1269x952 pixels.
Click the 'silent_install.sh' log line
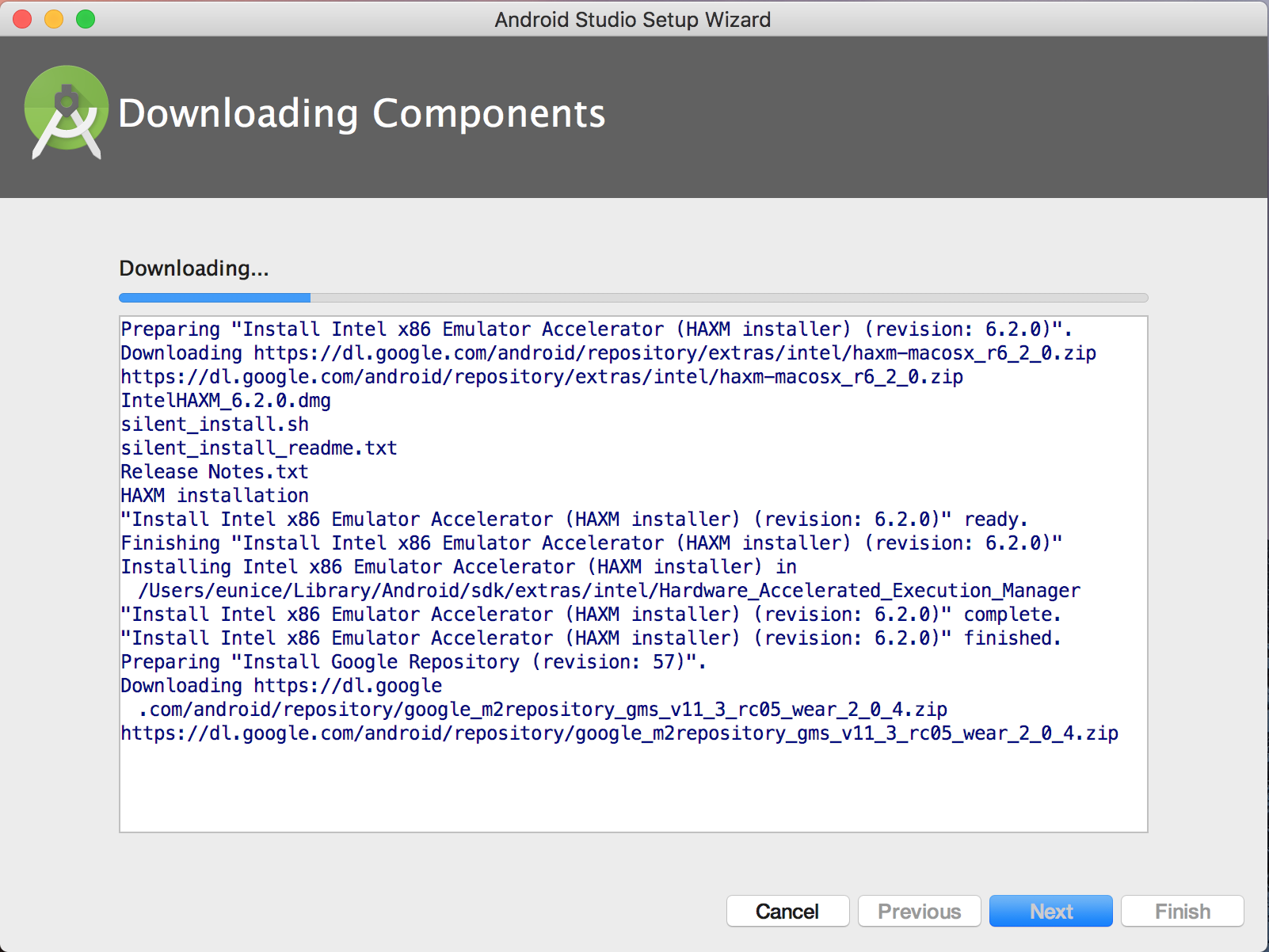215,425
